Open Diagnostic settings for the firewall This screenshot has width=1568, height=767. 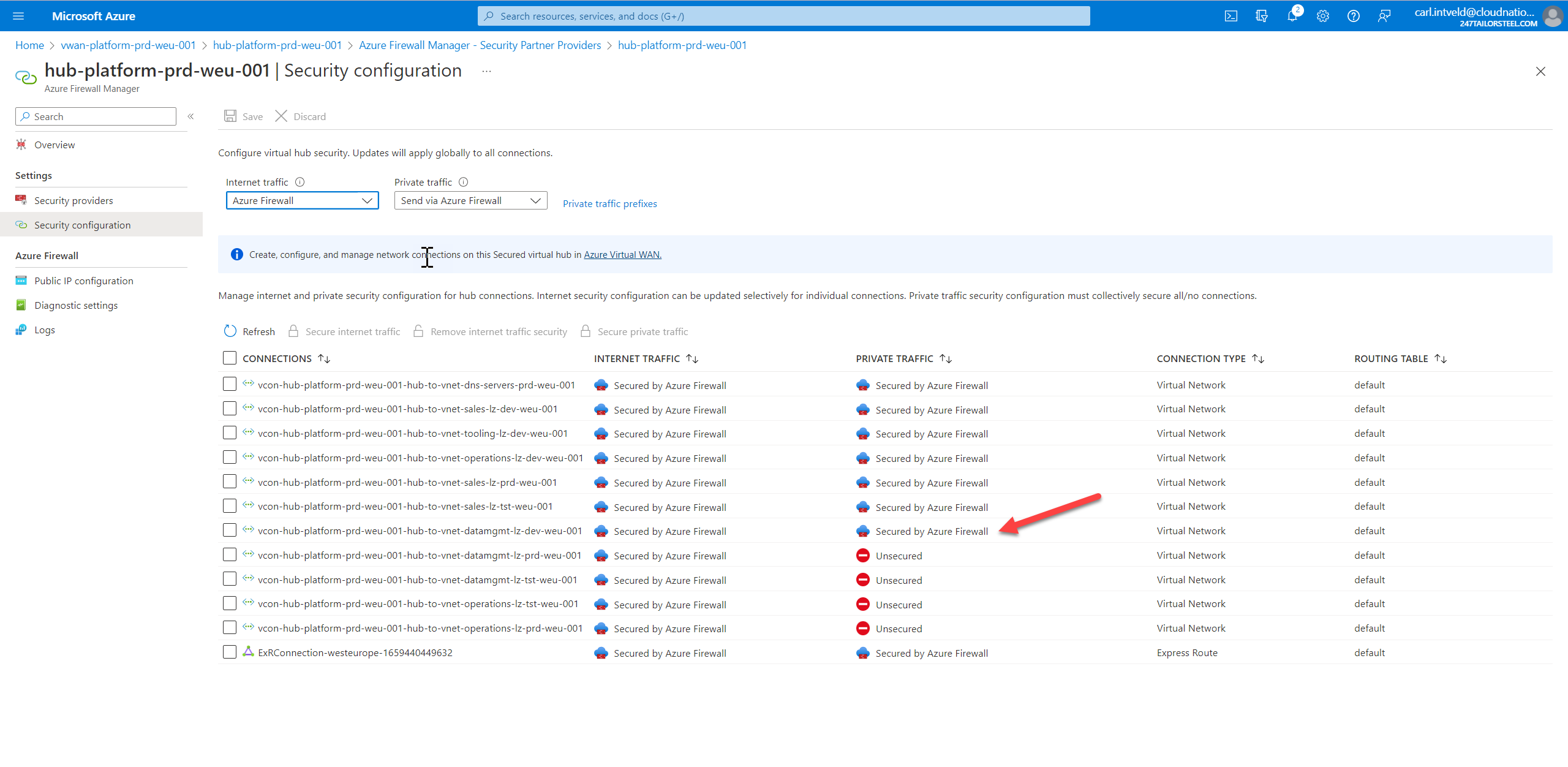(x=76, y=304)
